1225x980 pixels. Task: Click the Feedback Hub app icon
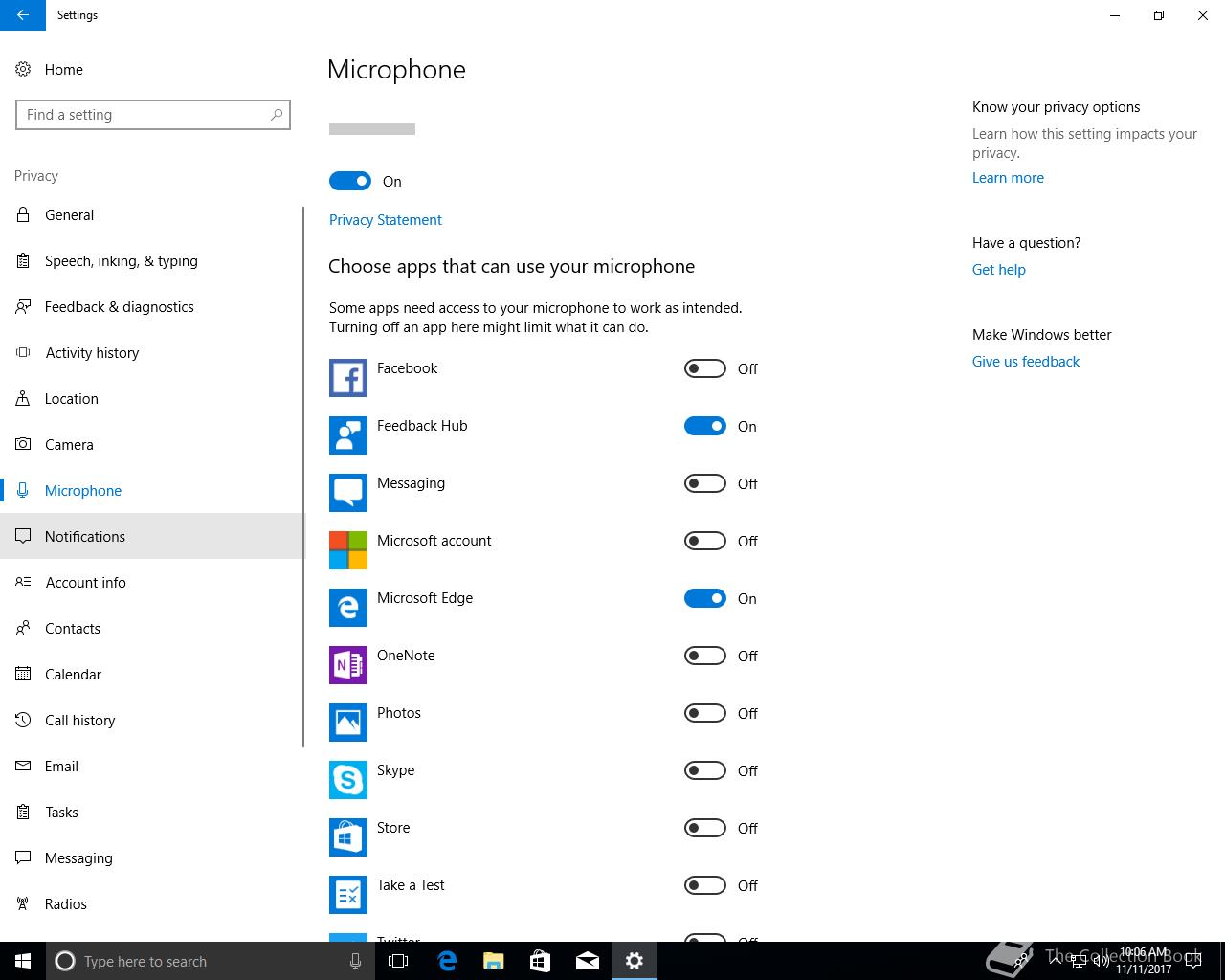tap(348, 435)
